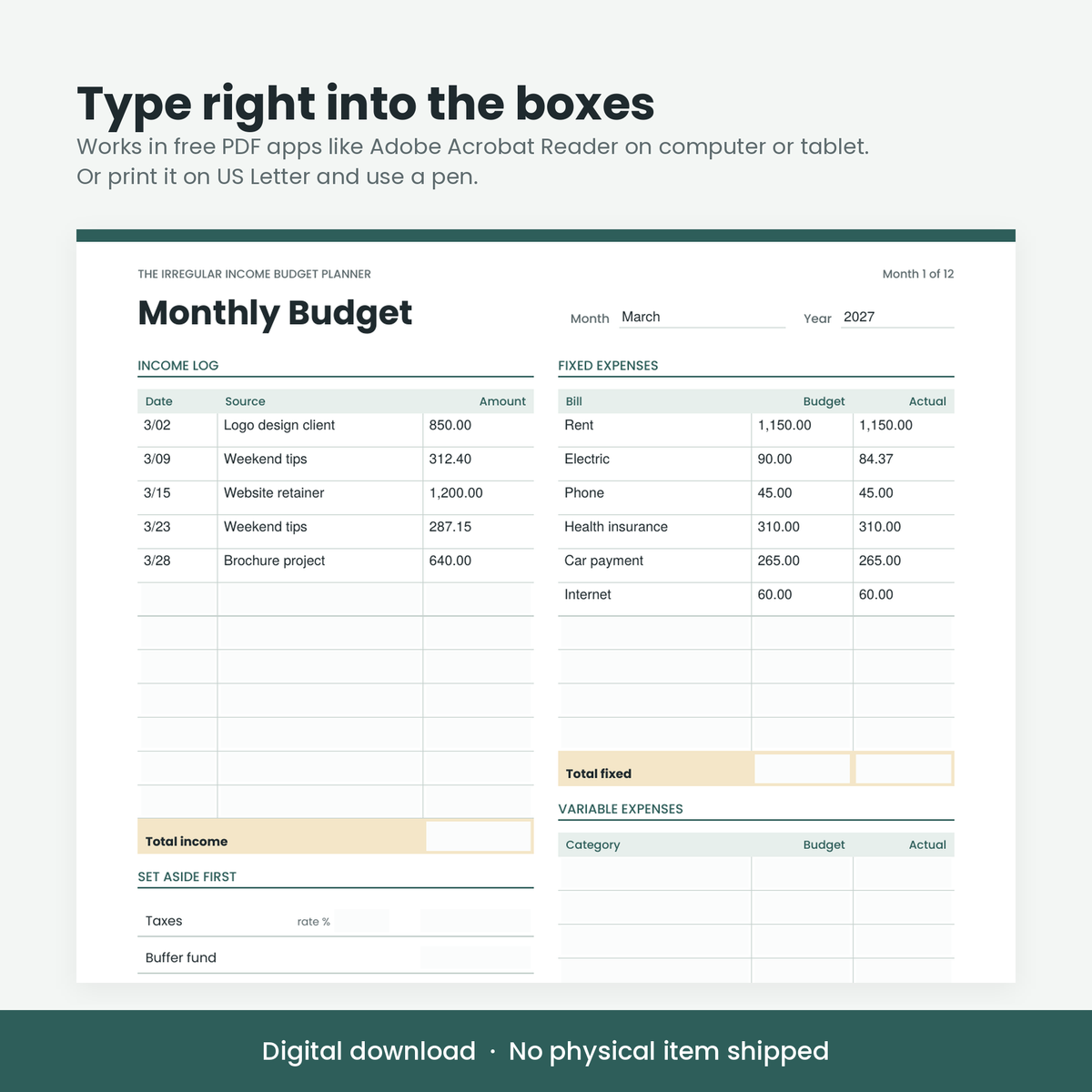
Task: Select the 3/28 date cell
Action: (x=177, y=565)
